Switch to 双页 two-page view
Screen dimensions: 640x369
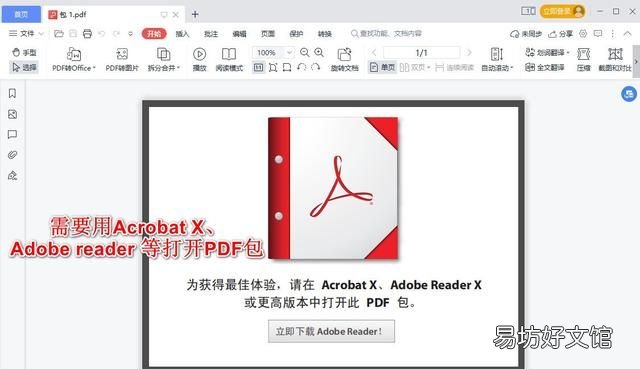(415, 67)
